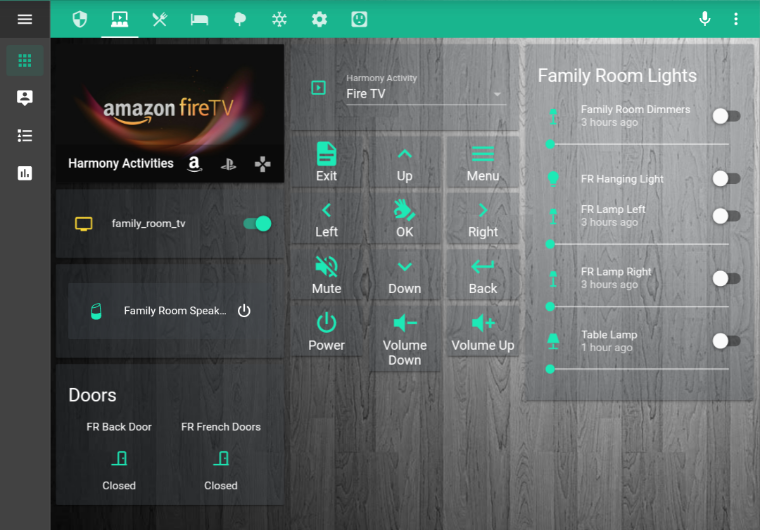Click the Table Lamp brightness slider
Image resolution: width=760 pixels, height=530 pixels.
click(639, 369)
